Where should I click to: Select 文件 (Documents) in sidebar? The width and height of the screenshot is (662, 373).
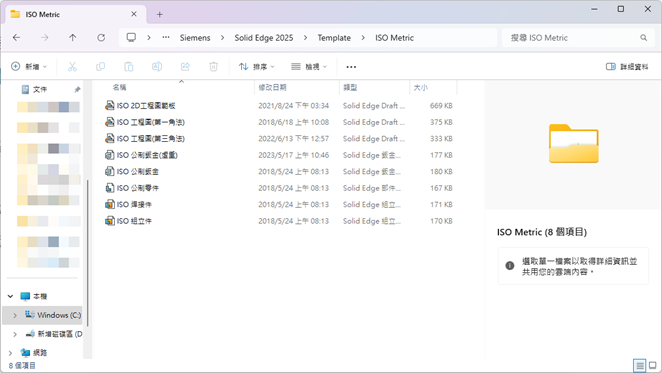point(40,89)
